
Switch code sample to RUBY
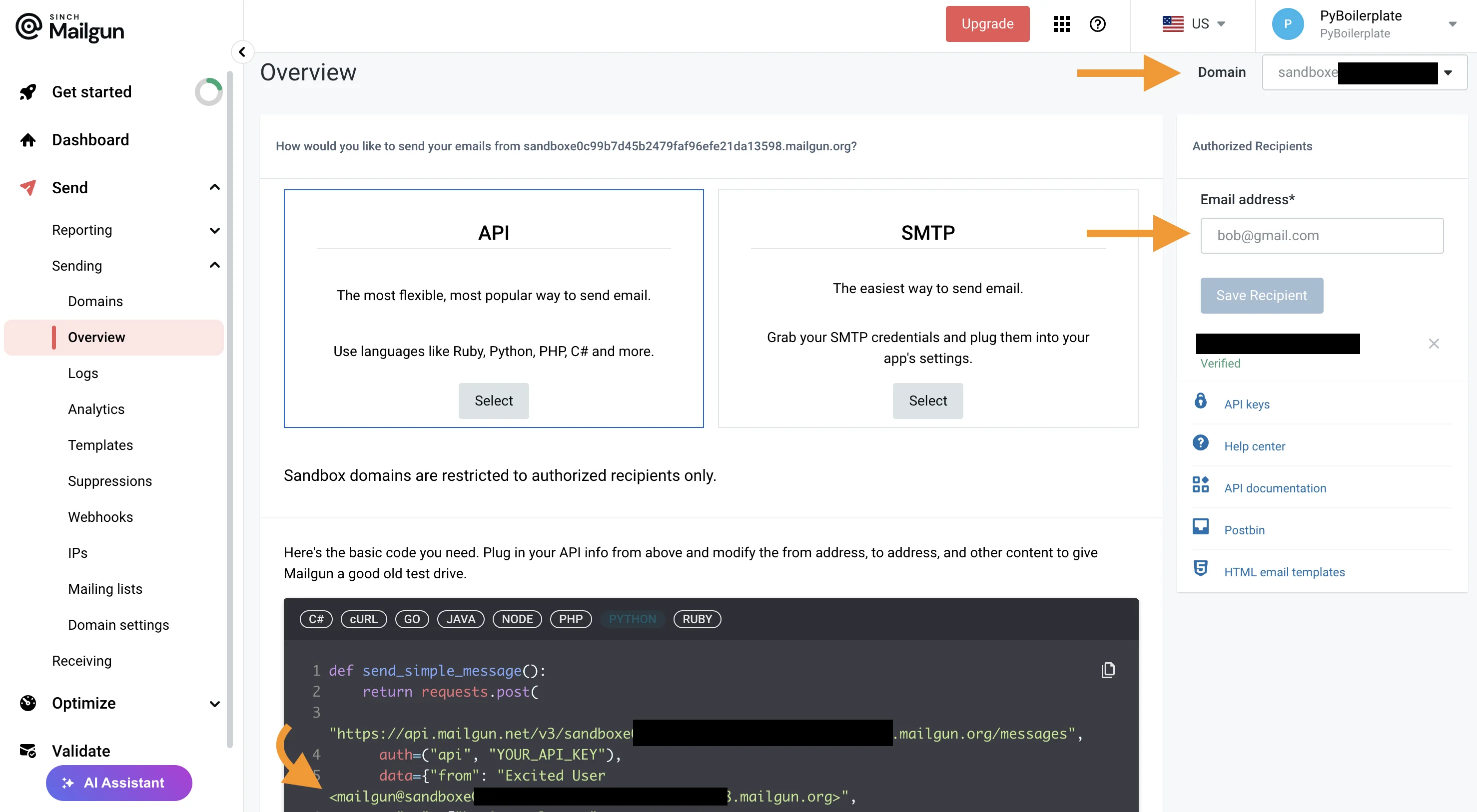[697, 619]
